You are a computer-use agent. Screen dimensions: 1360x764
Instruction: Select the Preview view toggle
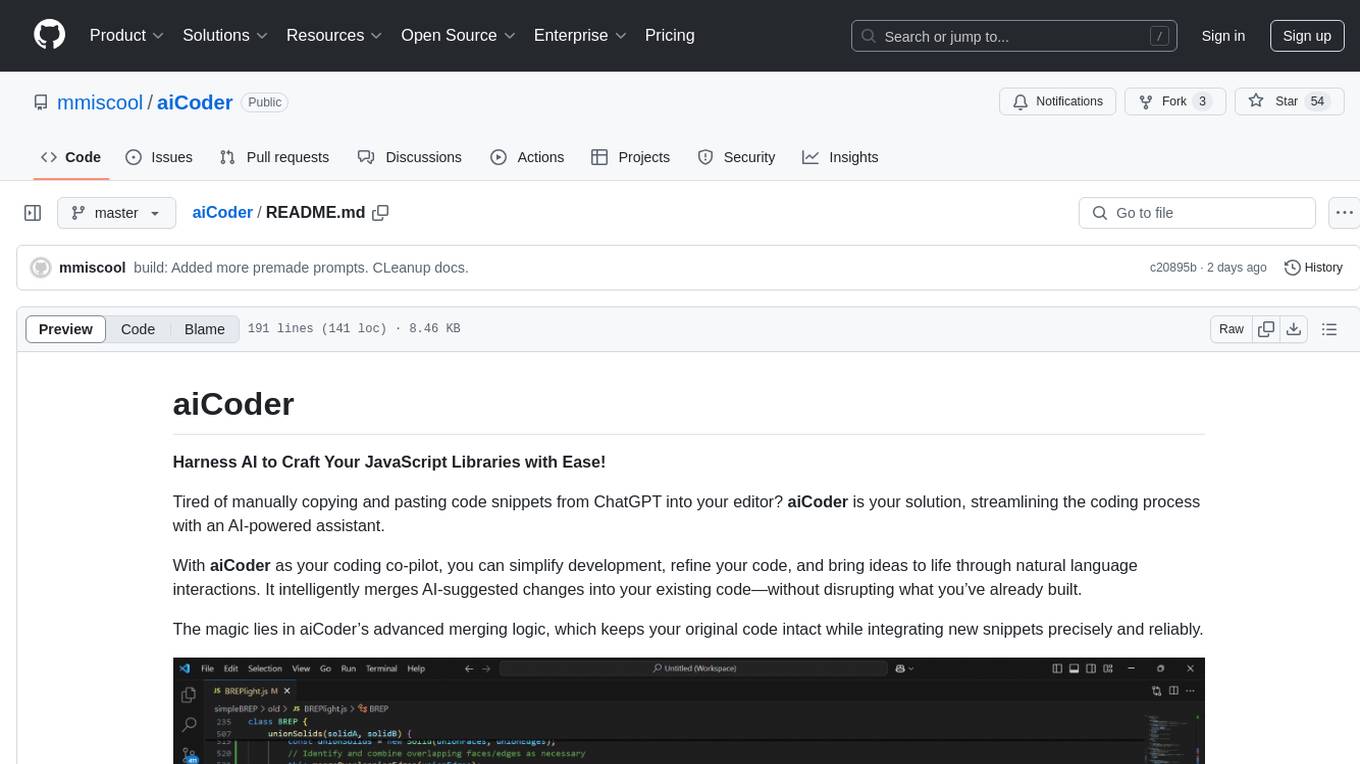66,329
